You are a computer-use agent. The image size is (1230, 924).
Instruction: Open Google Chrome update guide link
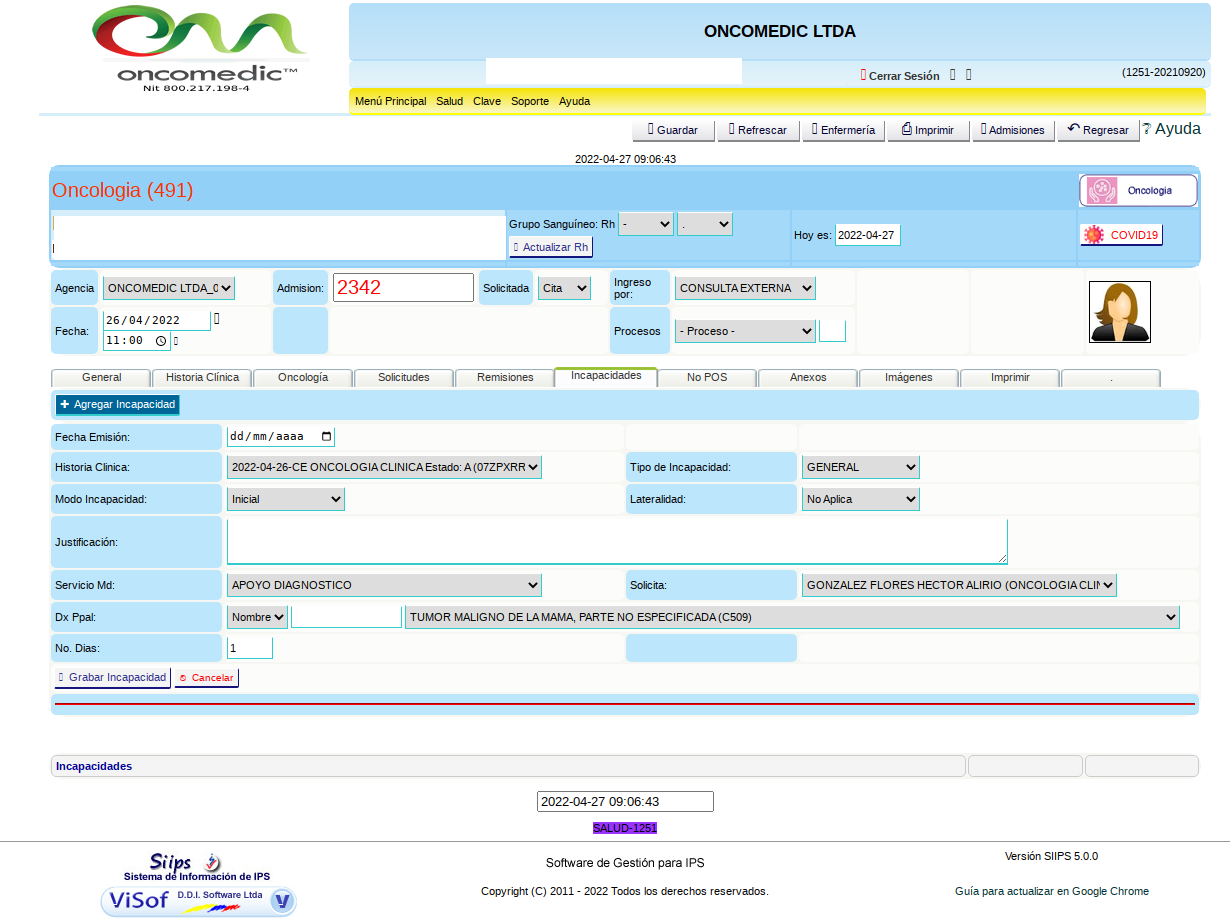coord(1051,891)
